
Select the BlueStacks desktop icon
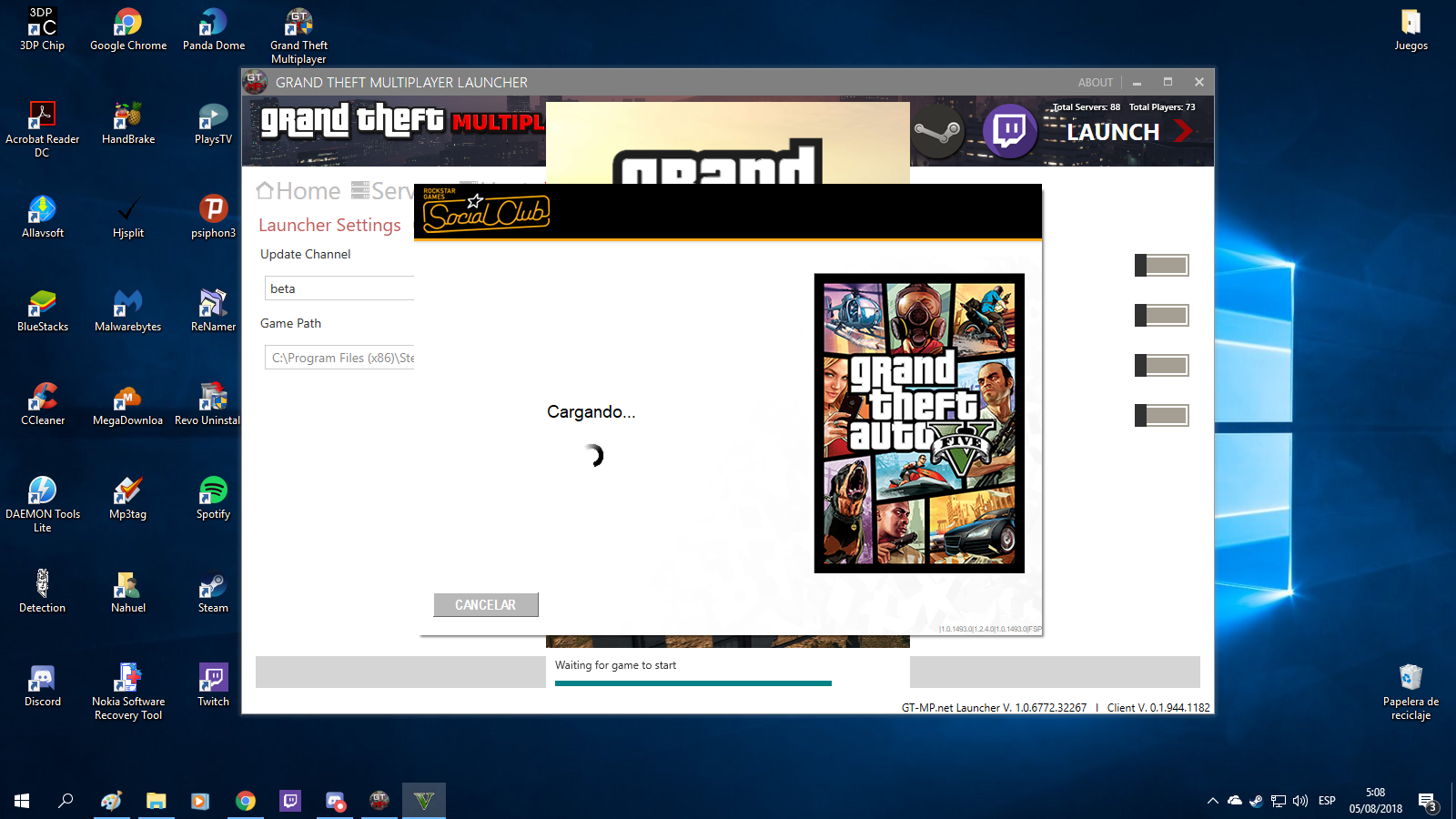(x=42, y=310)
